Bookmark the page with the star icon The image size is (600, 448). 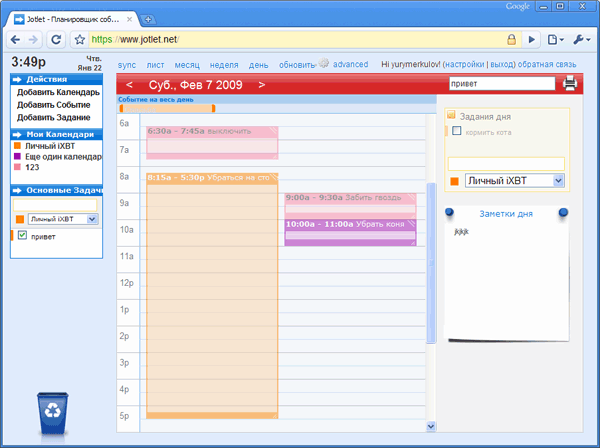click(x=80, y=39)
